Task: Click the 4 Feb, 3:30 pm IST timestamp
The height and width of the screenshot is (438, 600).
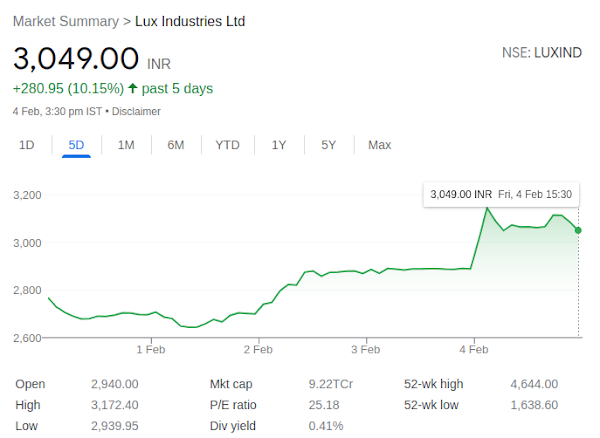Action: tap(57, 112)
